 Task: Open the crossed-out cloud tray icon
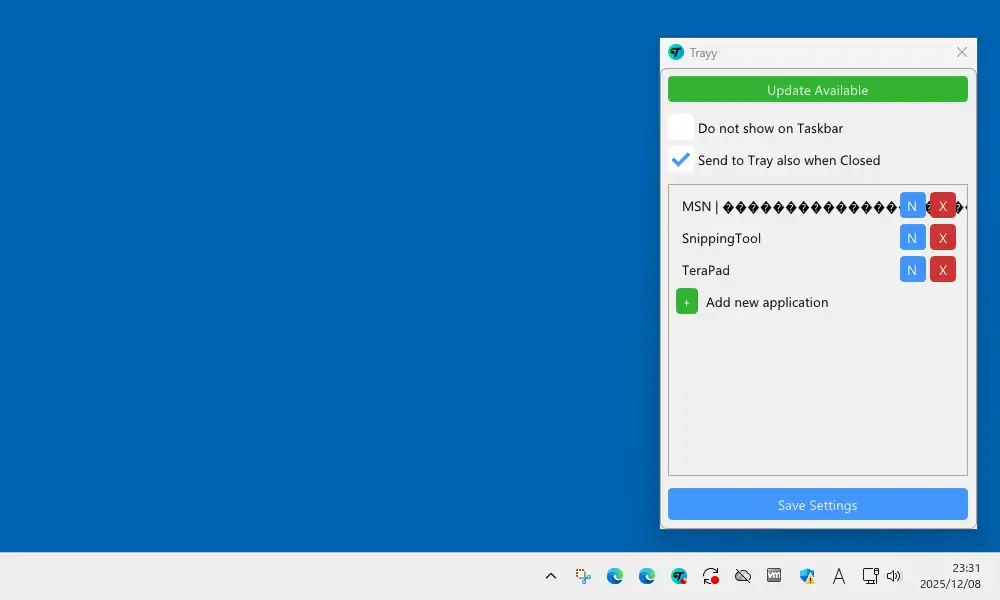coord(742,576)
